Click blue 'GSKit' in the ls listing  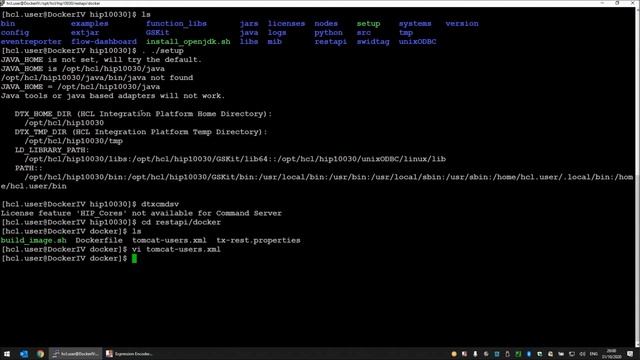point(158,33)
